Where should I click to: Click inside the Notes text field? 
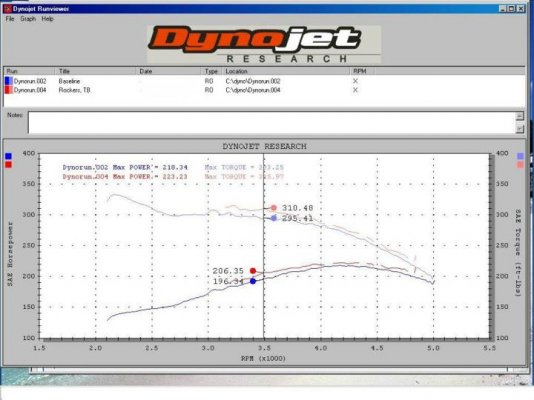272,122
